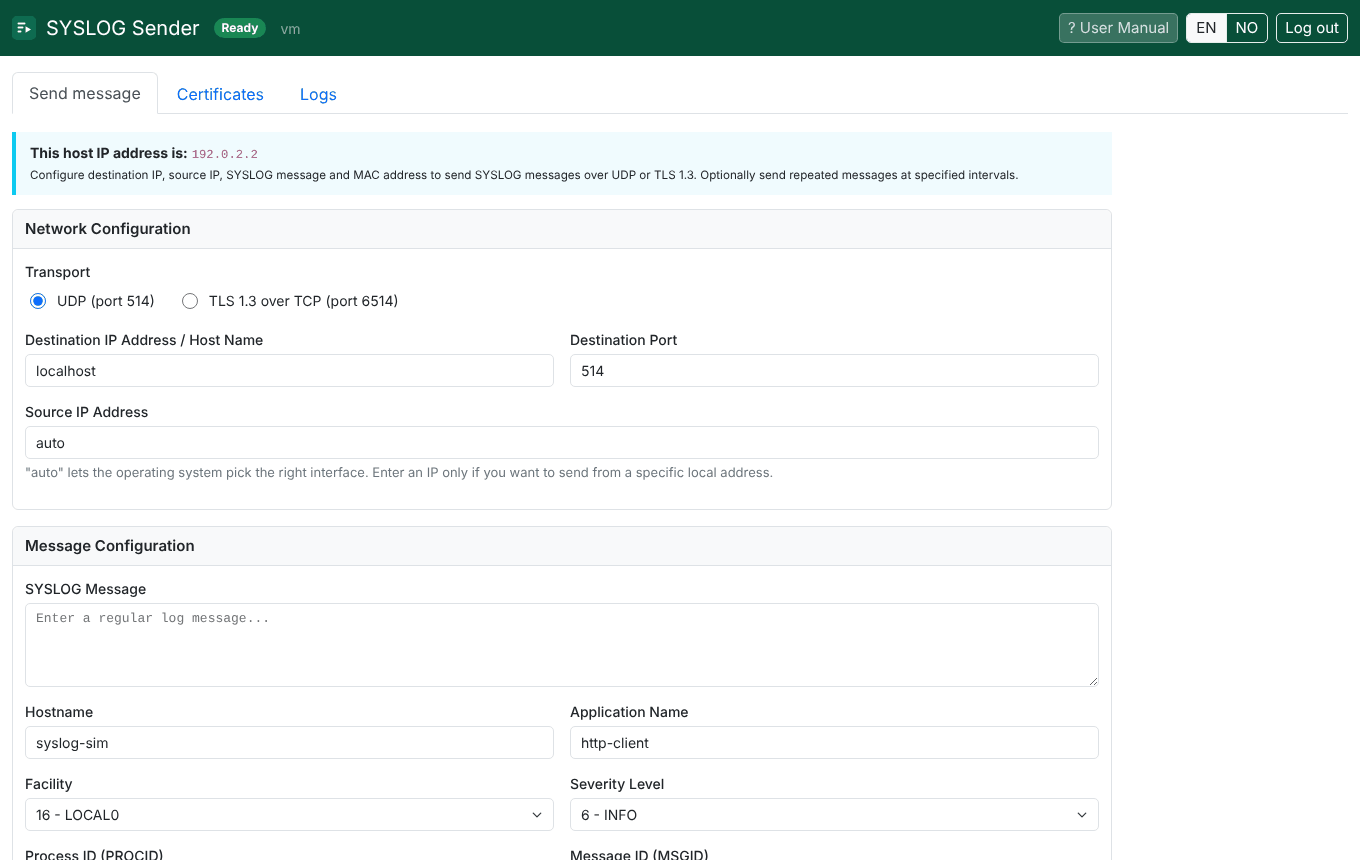The height and width of the screenshot is (860, 1360).
Task: Click the Network Configuration header
Action: click(562, 229)
